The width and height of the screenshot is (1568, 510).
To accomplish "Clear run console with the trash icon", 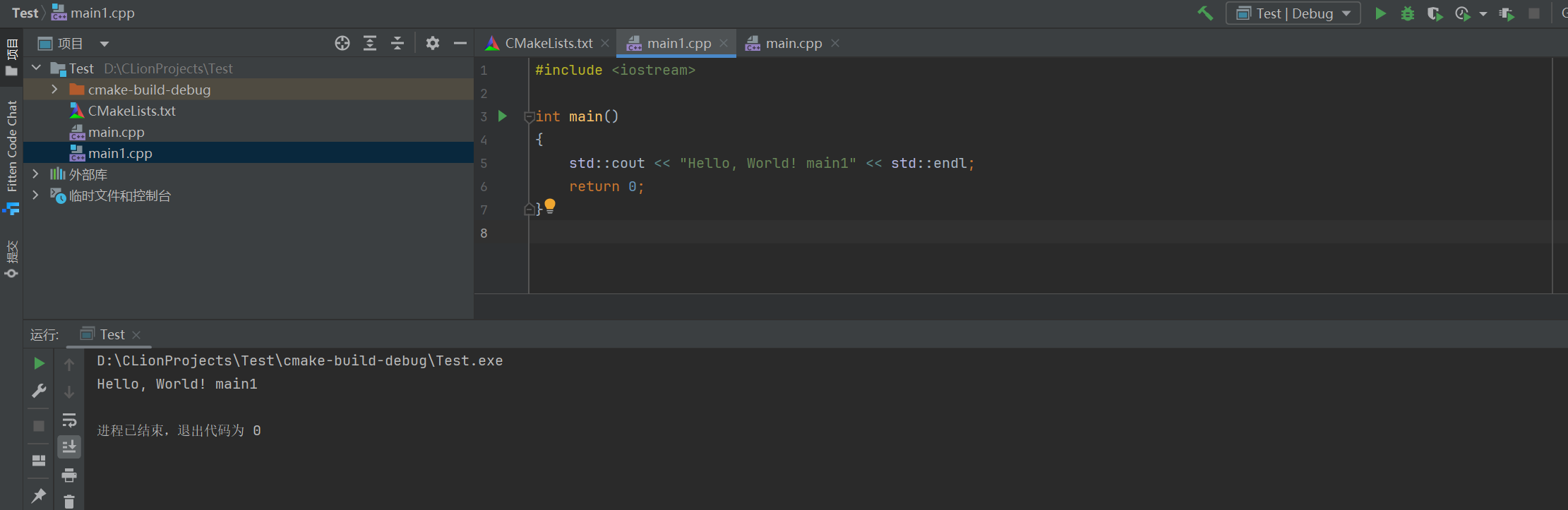I will pos(69,502).
